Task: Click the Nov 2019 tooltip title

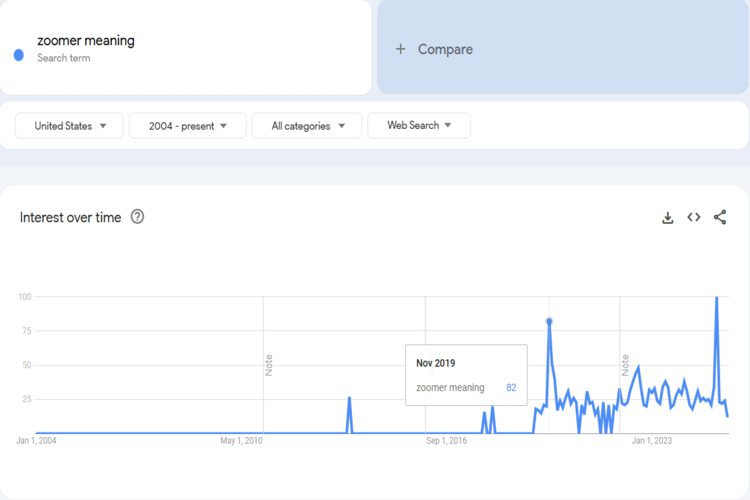Action: [435, 363]
